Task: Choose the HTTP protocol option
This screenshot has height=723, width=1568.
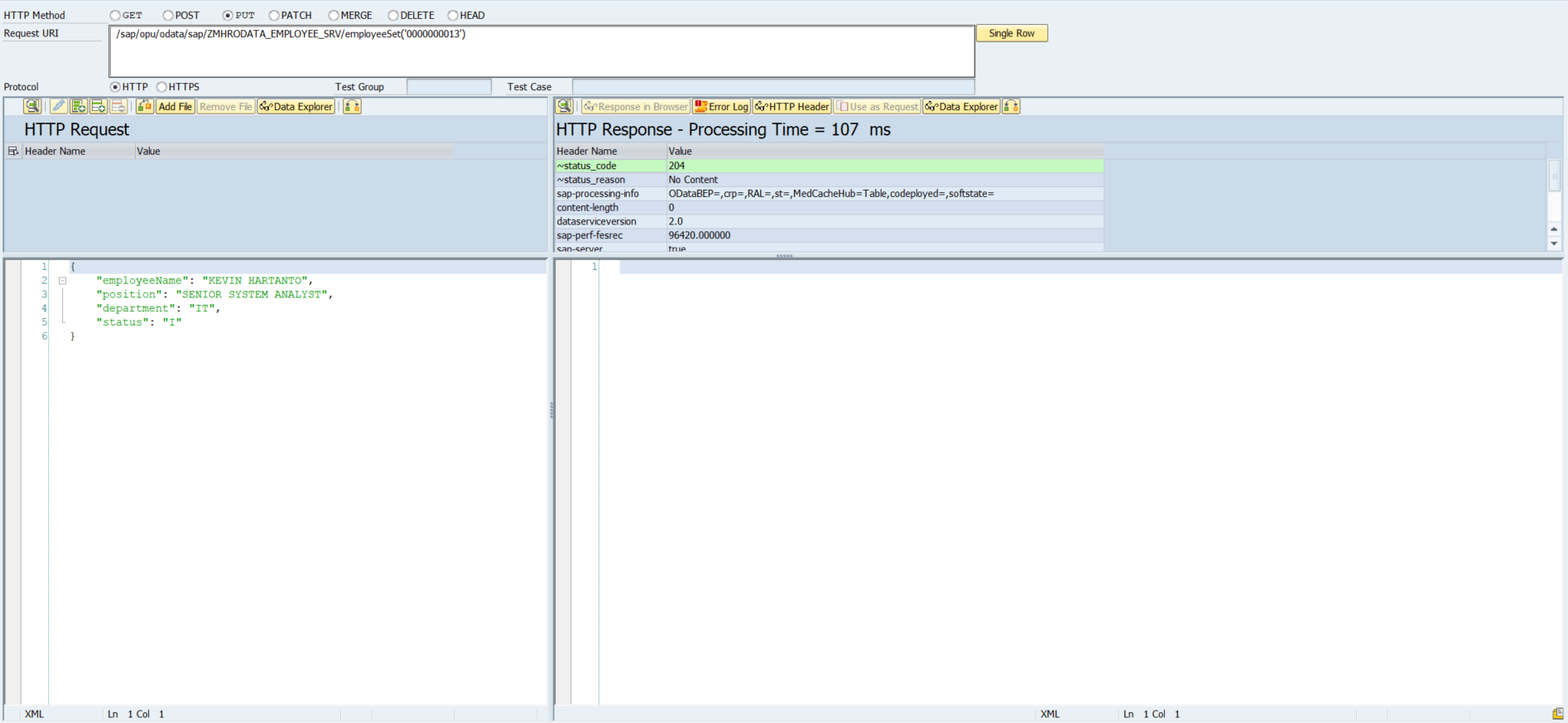Action: [115, 87]
